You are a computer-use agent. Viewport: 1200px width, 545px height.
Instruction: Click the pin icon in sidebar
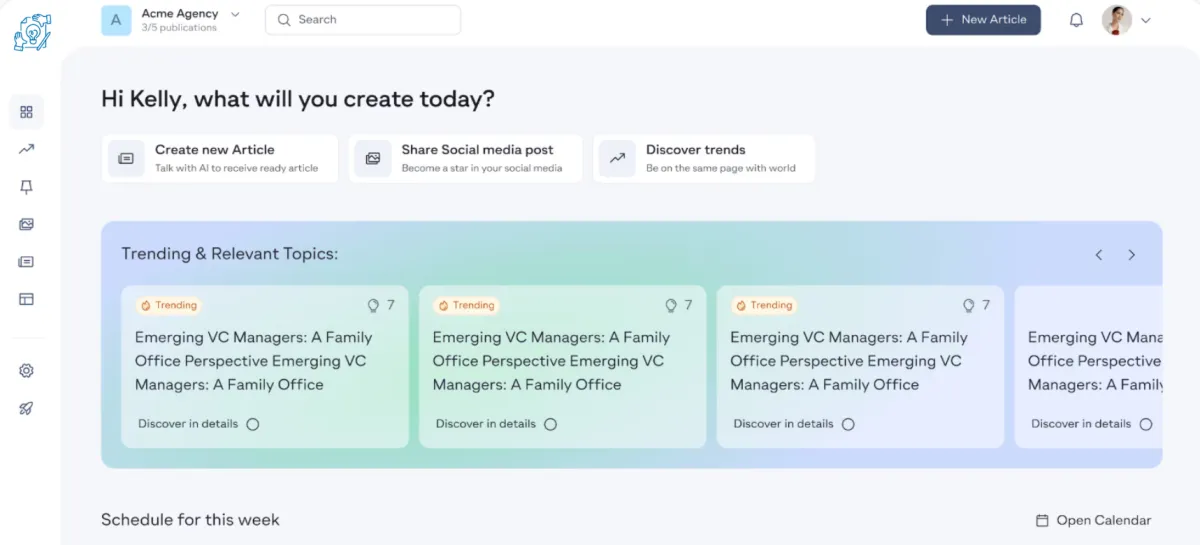(26, 187)
